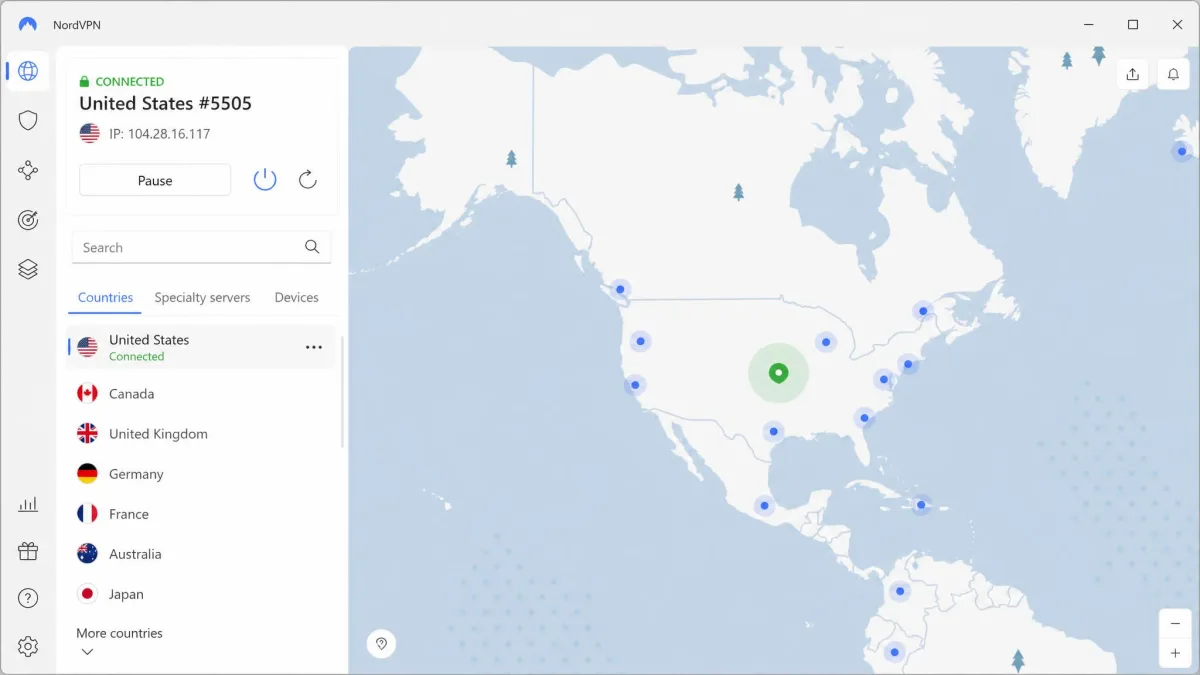Click the Iceland server dot on map

click(1182, 151)
